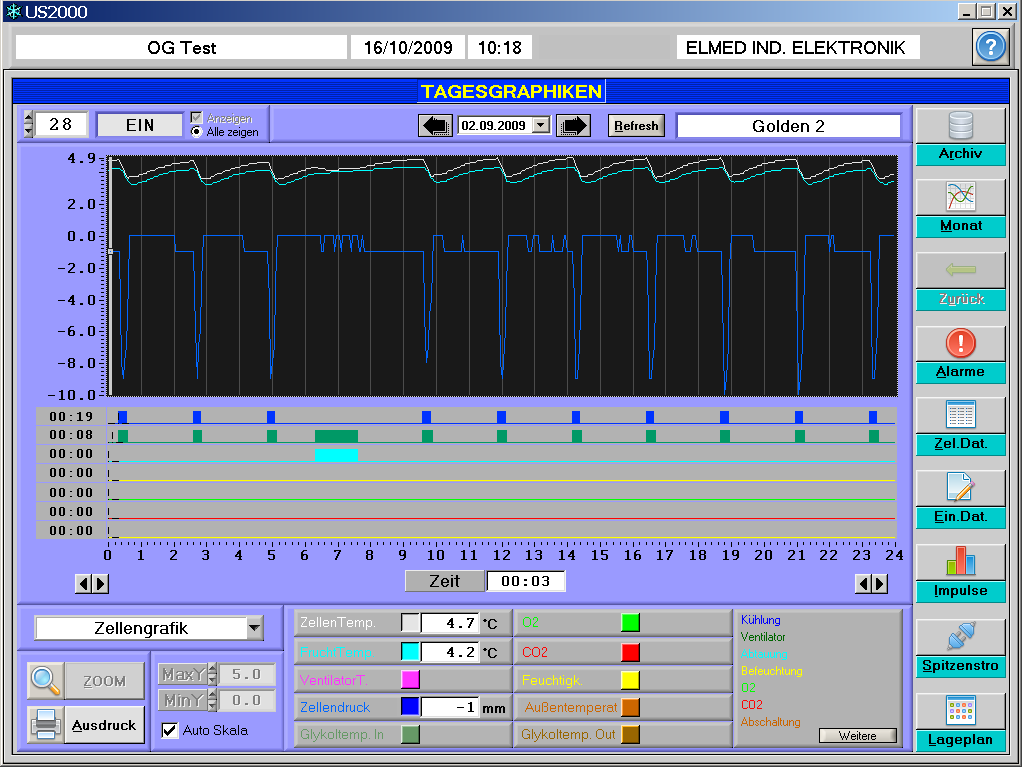Select the Alle zeigen radio button

pos(197,132)
